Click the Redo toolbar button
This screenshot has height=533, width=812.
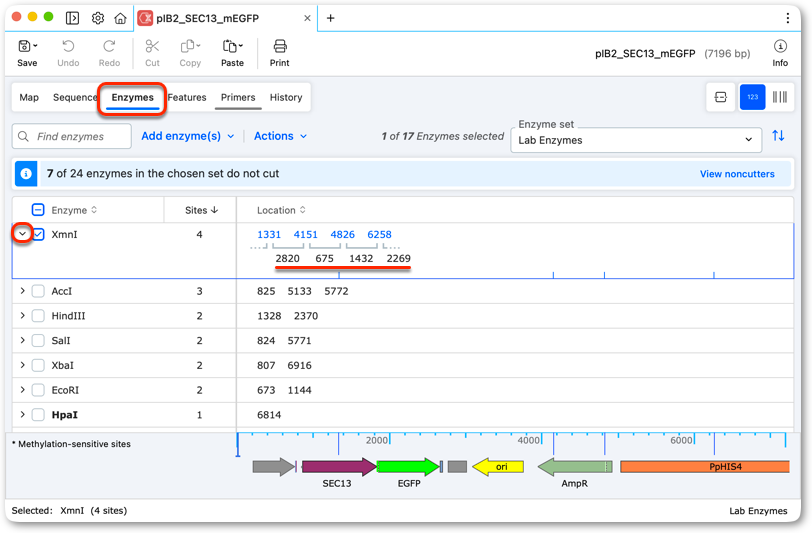point(109,53)
